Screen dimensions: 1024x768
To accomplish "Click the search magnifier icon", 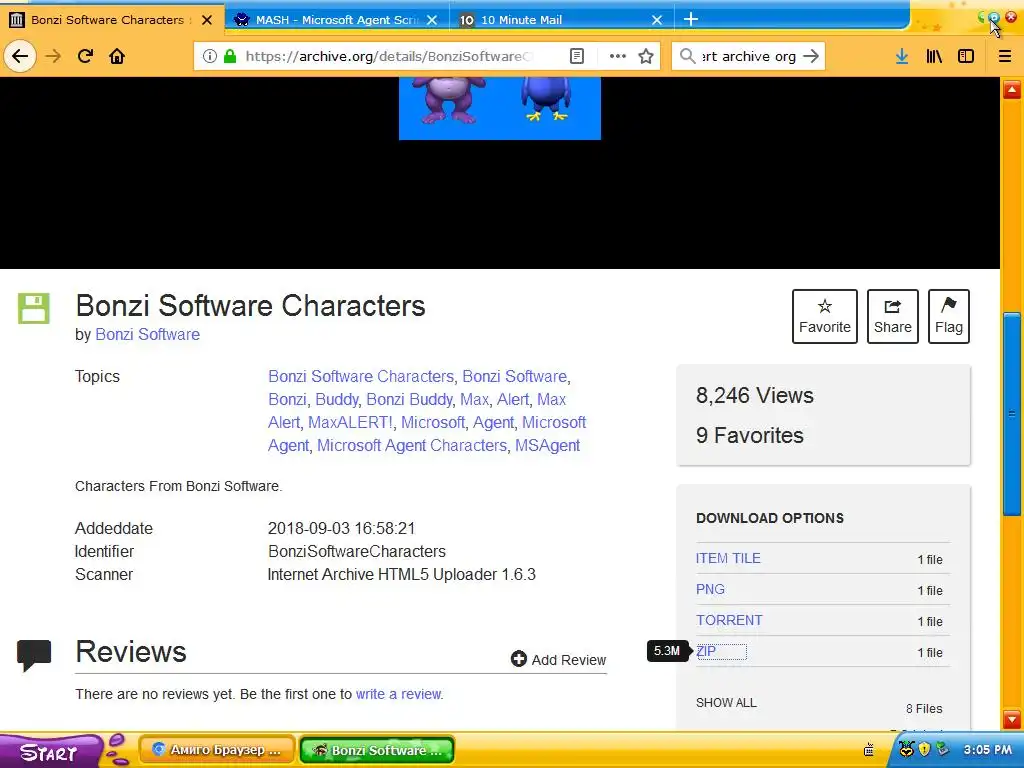I will [x=687, y=56].
